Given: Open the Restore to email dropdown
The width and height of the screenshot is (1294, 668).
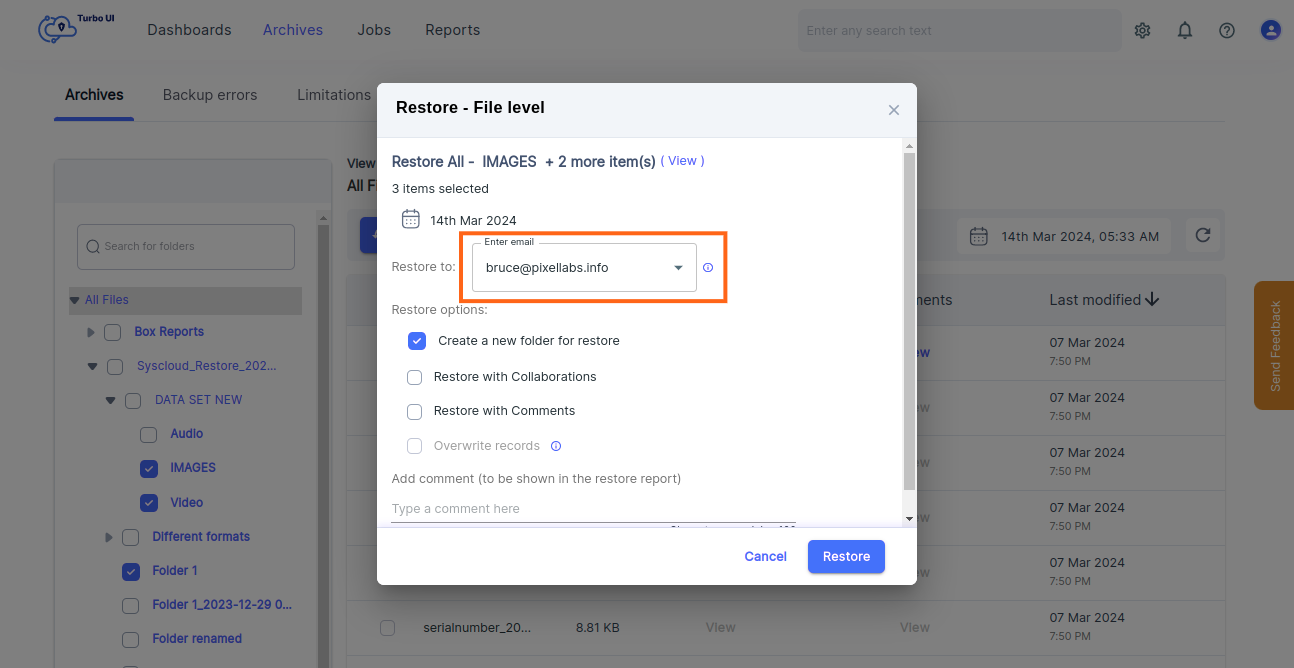Looking at the screenshot, I should [x=678, y=268].
